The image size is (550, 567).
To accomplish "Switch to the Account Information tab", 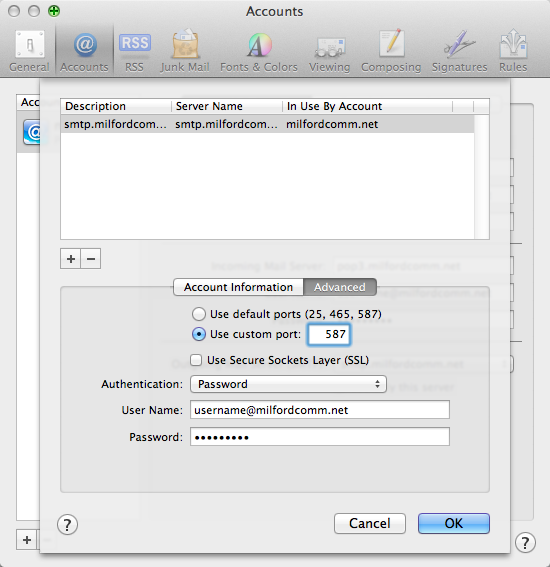I will (x=238, y=287).
